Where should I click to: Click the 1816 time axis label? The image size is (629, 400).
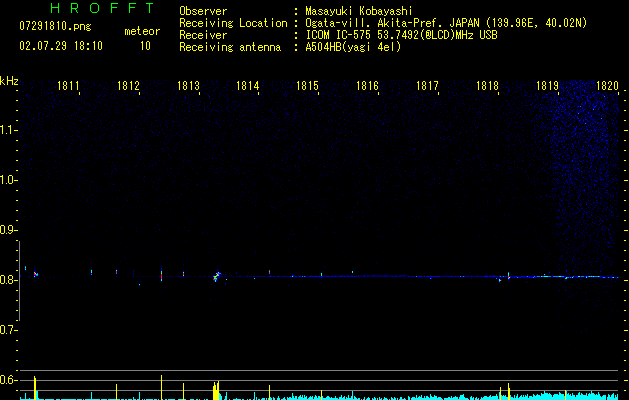click(x=367, y=85)
